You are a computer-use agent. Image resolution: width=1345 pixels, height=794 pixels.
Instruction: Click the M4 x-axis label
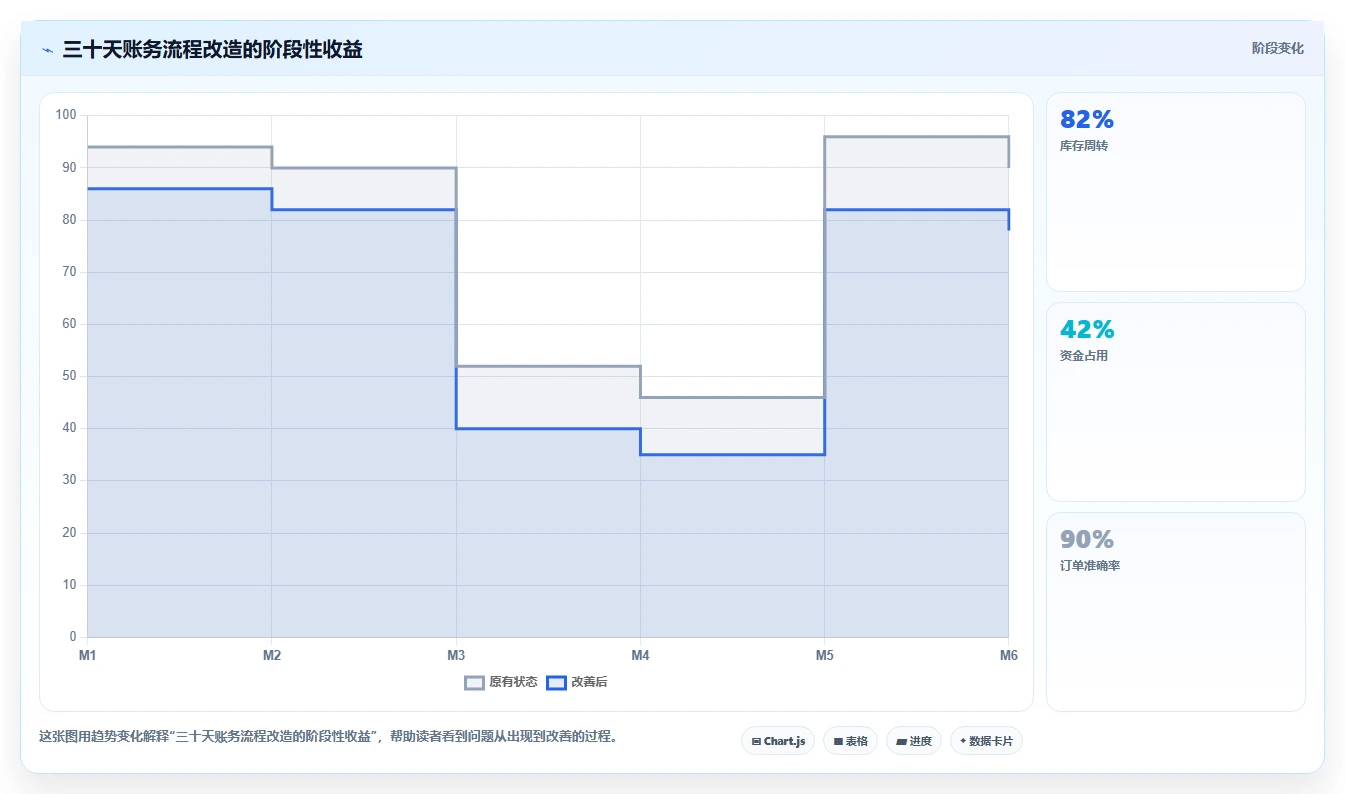pyautogui.click(x=640, y=655)
